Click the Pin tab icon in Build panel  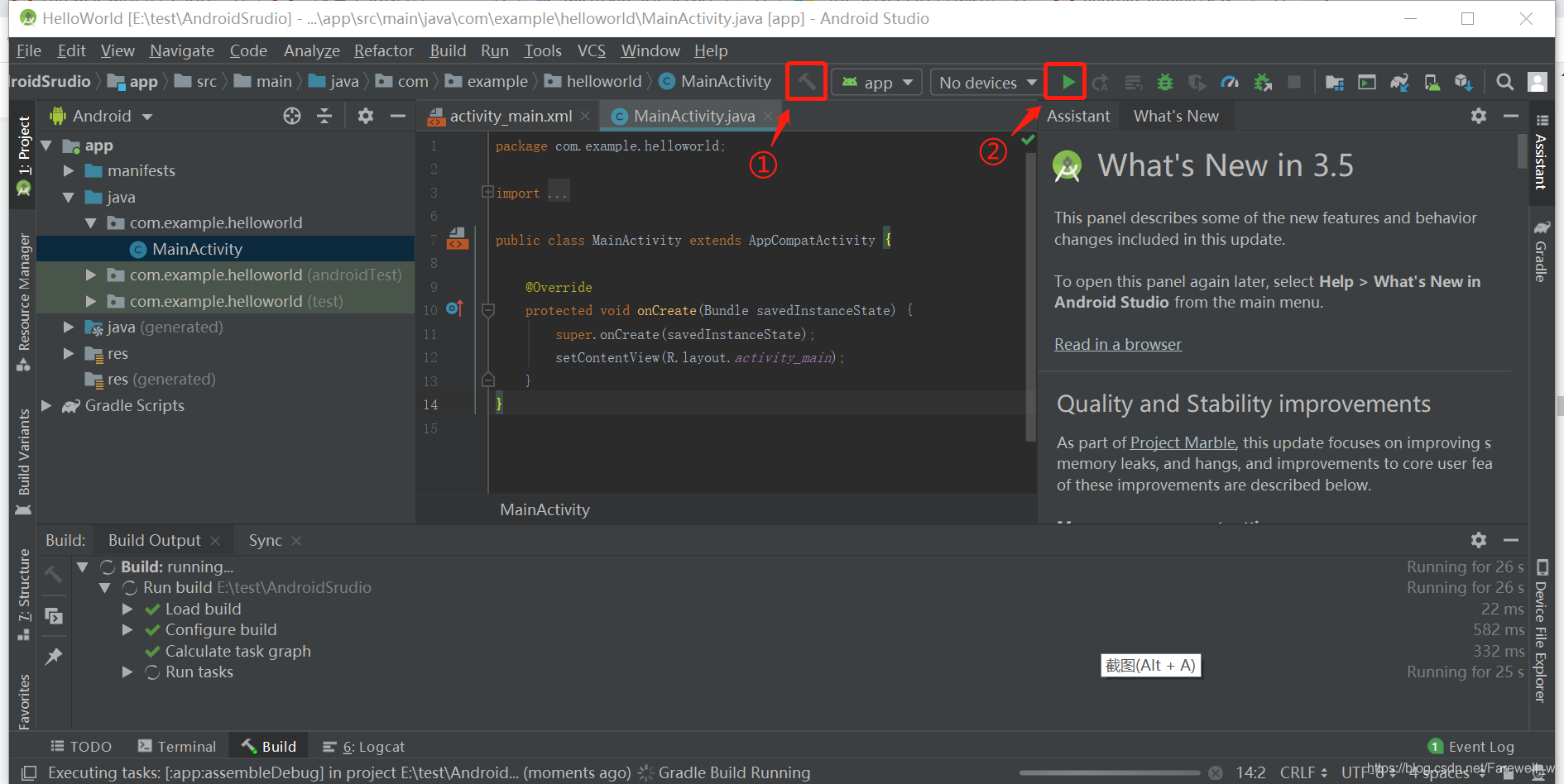click(x=54, y=656)
